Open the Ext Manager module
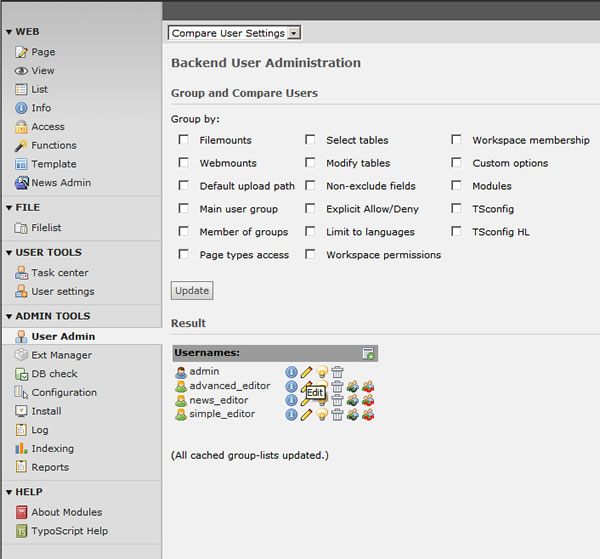Image resolution: width=600 pixels, height=559 pixels. click(61, 355)
